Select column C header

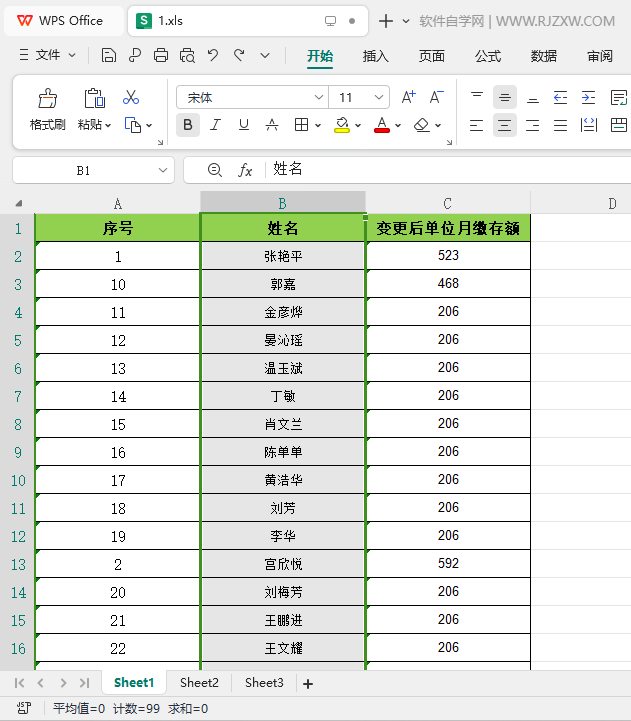click(x=447, y=203)
